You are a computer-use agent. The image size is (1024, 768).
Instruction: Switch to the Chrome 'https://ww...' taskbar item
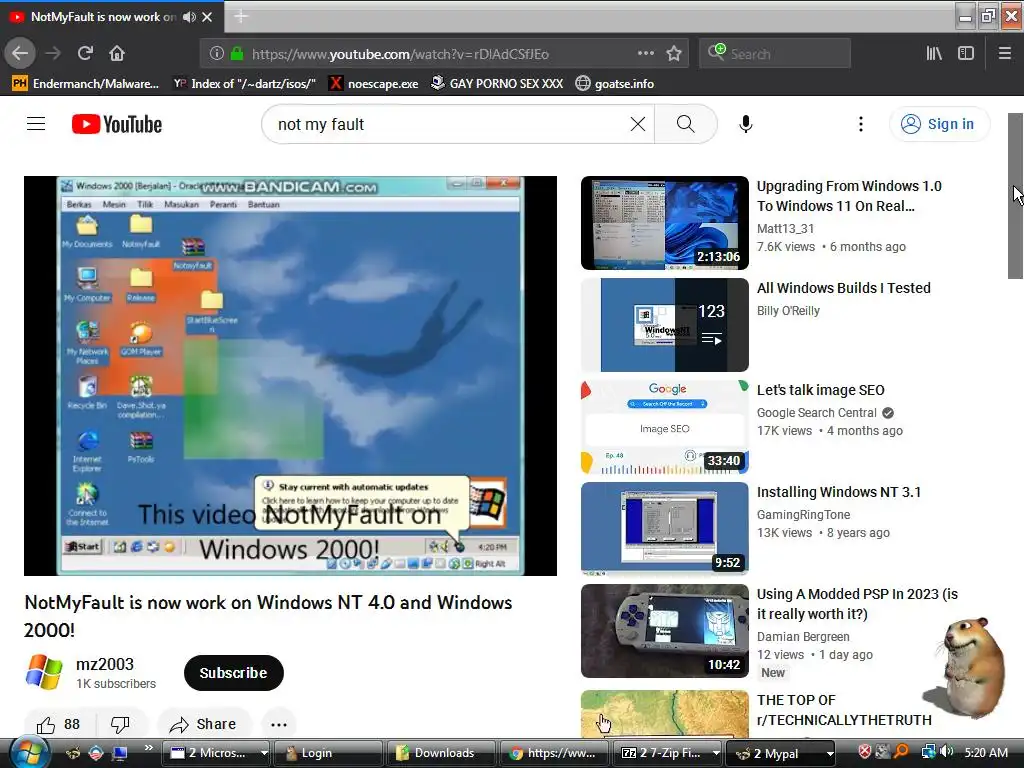coord(553,753)
